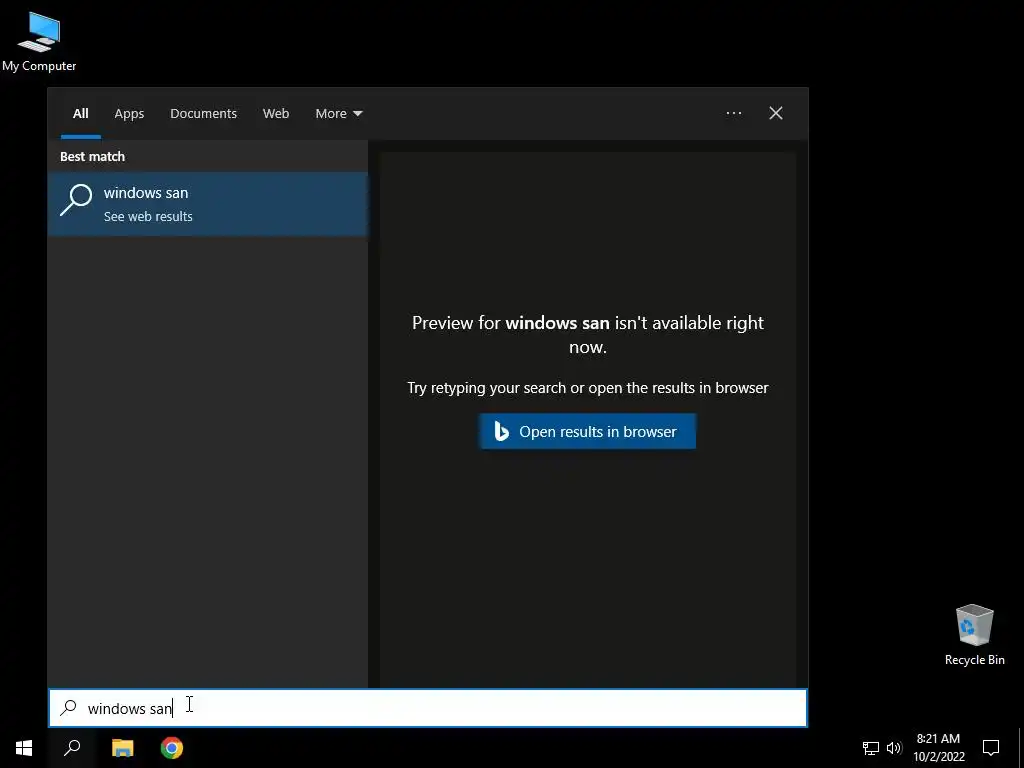The image size is (1024, 768).
Task: Switch to the Documents search tab
Action: point(204,114)
